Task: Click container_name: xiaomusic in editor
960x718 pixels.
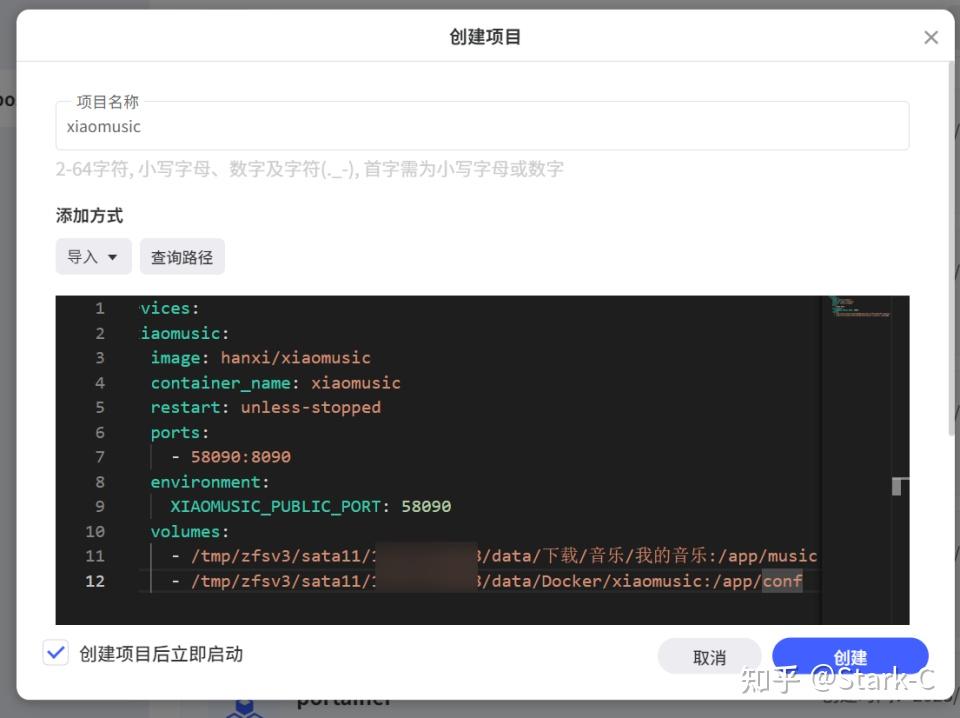Action: [276, 382]
